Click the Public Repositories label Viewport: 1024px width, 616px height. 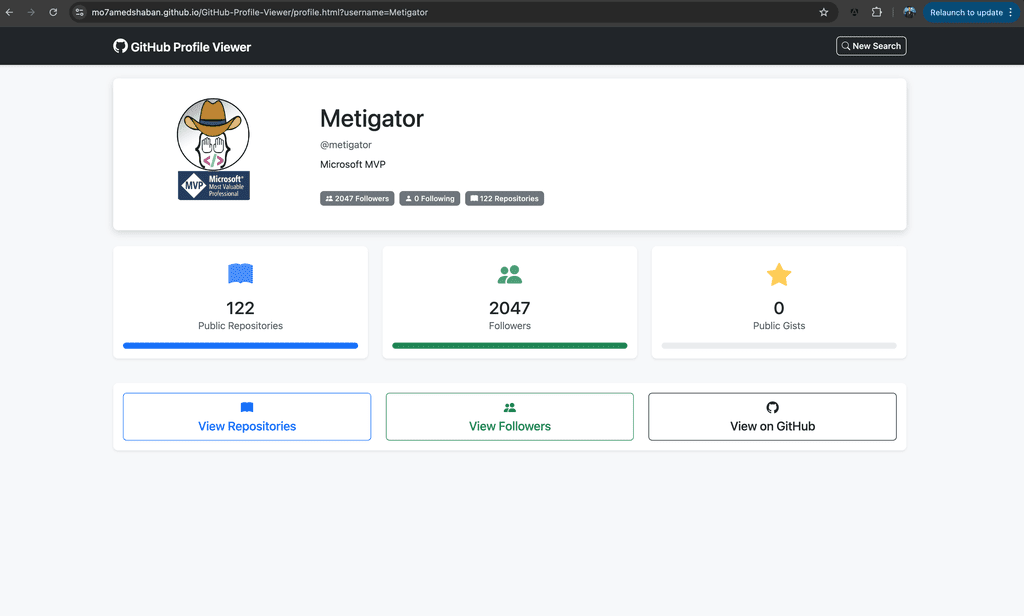click(x=240, y=325)
